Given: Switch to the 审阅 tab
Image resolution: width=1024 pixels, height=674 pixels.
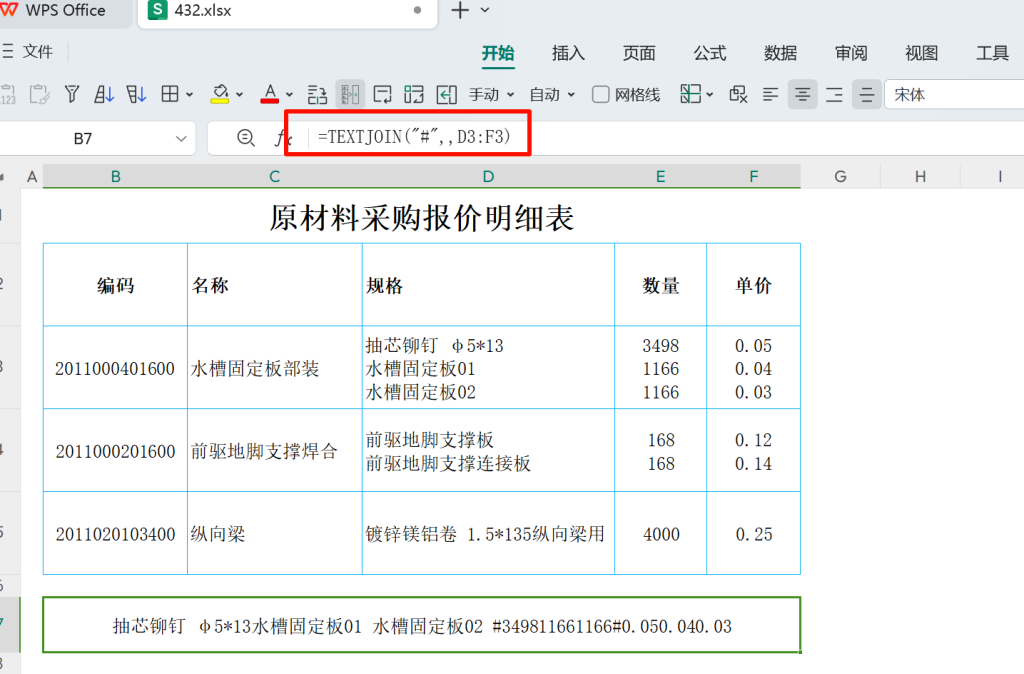Looking at the screenshot, I should click(x=851, y=53).
